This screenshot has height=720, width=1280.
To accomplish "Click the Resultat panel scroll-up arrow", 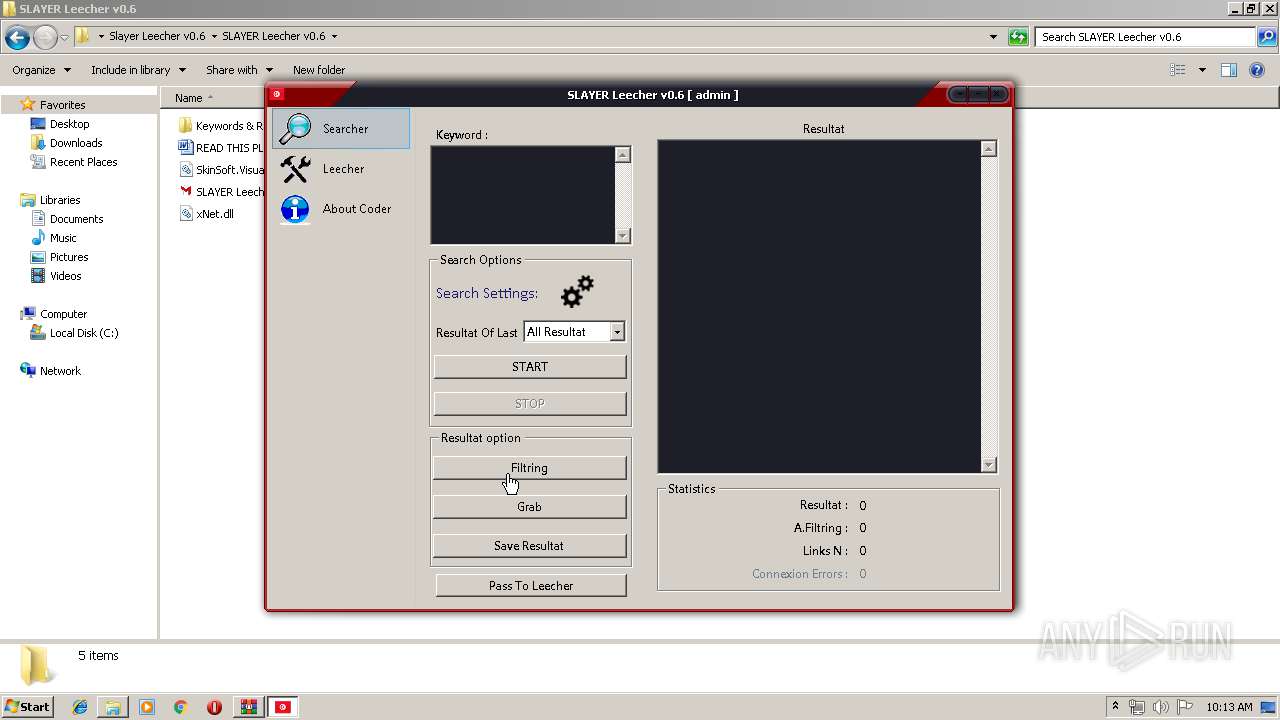I will pos(989,149).
